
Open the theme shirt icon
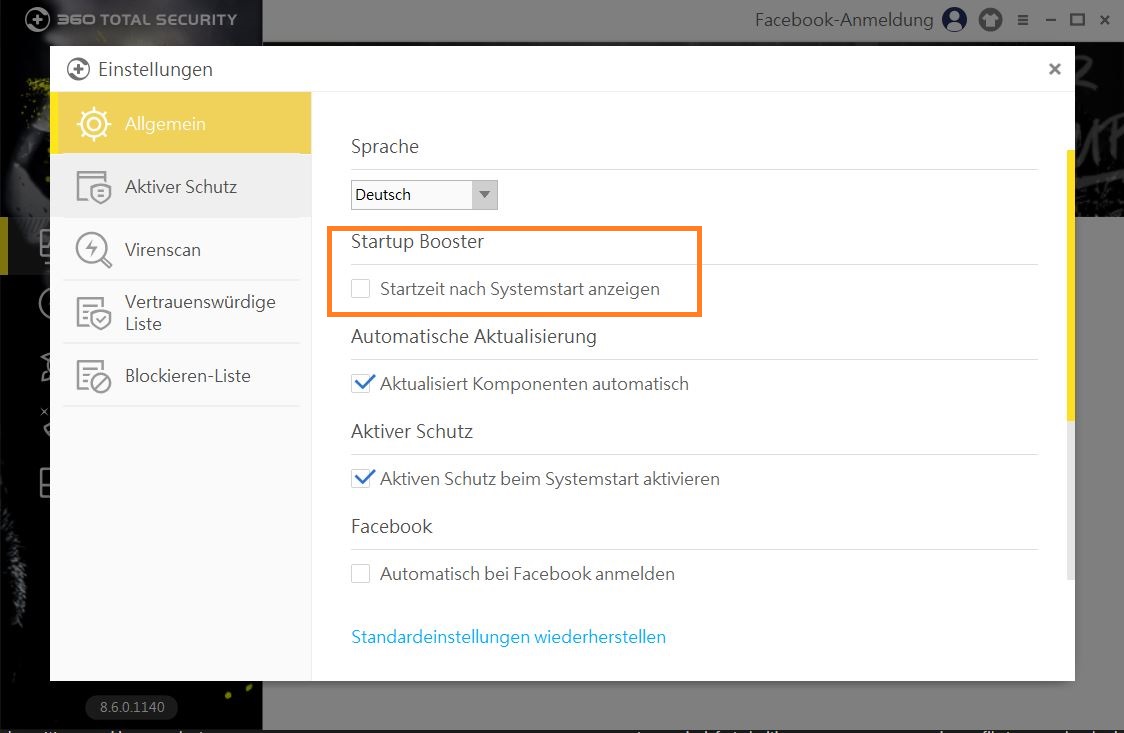point(990,19)
